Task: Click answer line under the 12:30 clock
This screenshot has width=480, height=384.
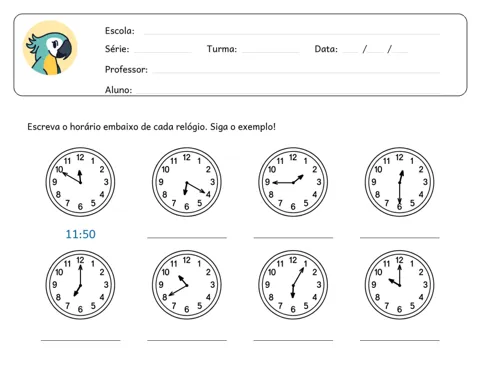Action: 400,238
